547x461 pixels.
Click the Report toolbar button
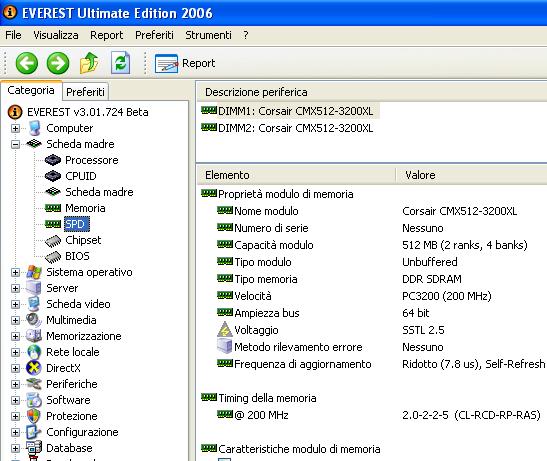185,64
